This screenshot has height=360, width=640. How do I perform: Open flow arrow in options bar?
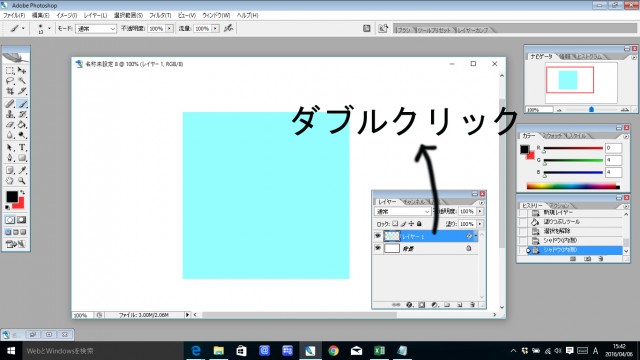[215, 29]
